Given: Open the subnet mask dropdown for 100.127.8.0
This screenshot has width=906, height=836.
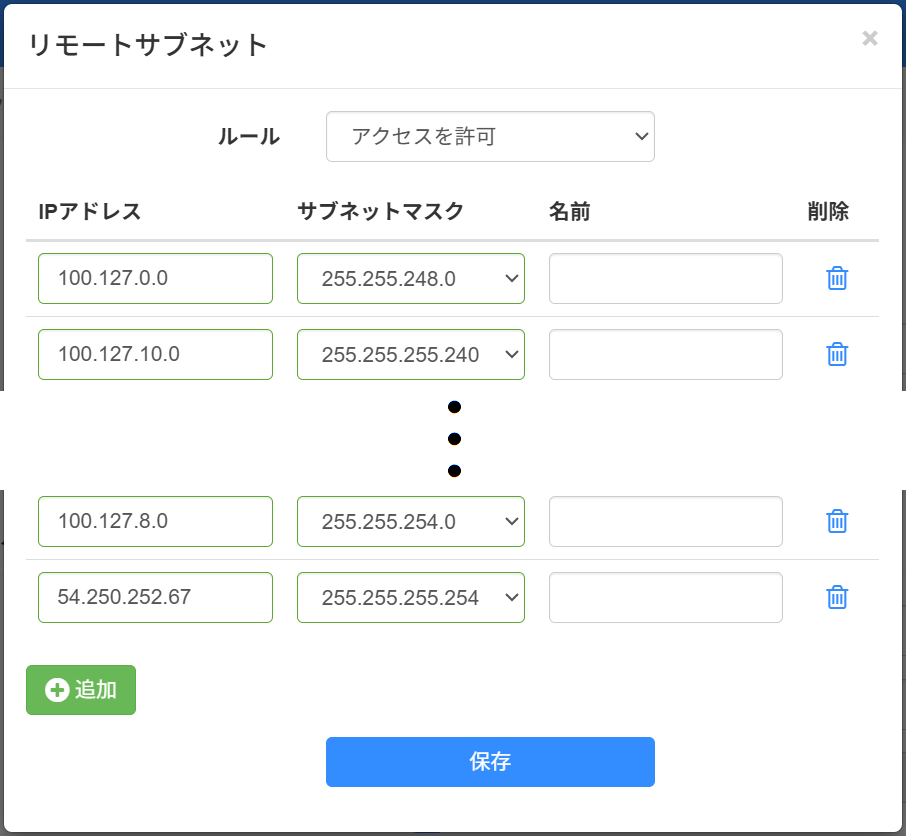Looking at the screenshot, I should pos(410,521).
